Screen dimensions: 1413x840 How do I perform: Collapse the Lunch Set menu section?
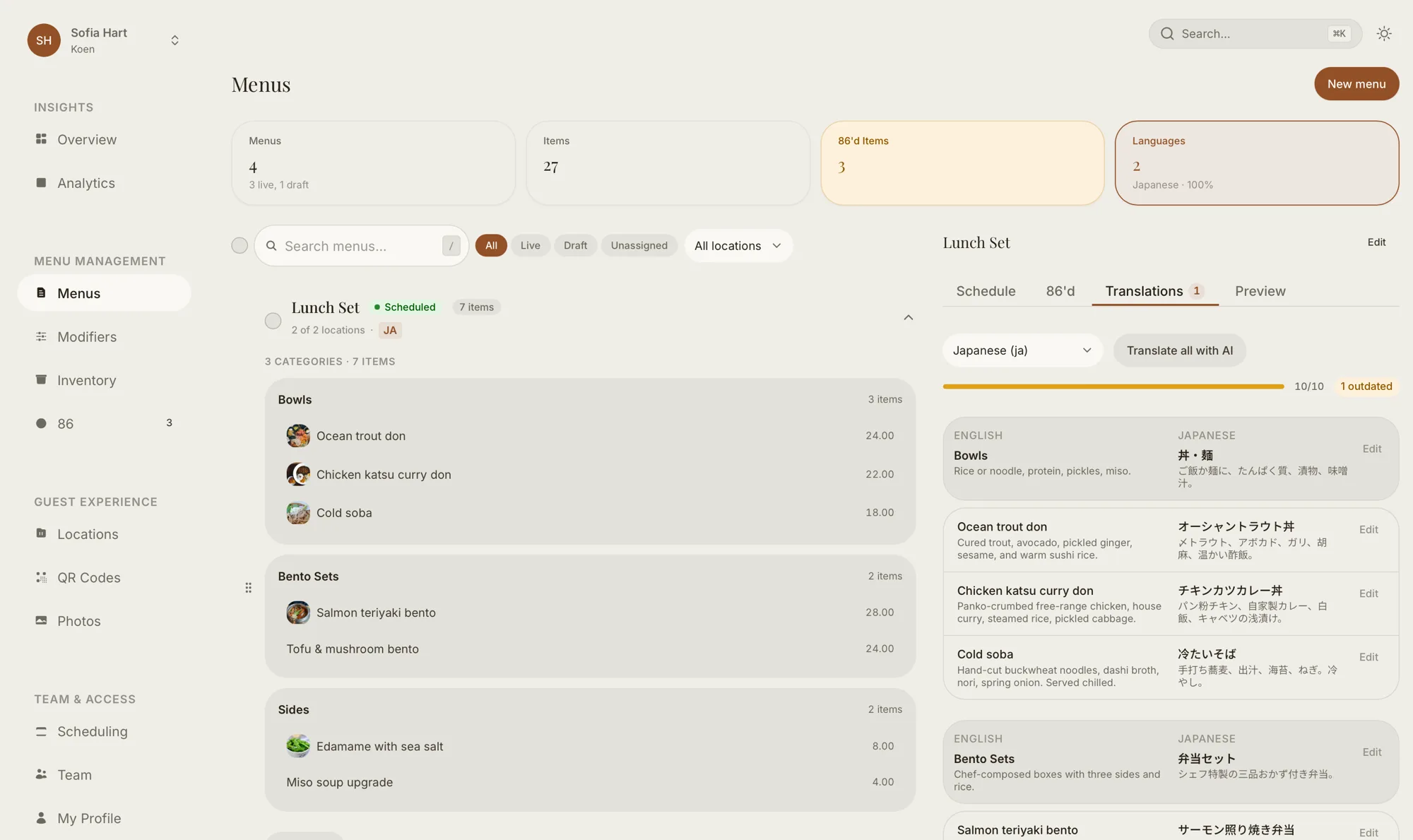point(909,317)
